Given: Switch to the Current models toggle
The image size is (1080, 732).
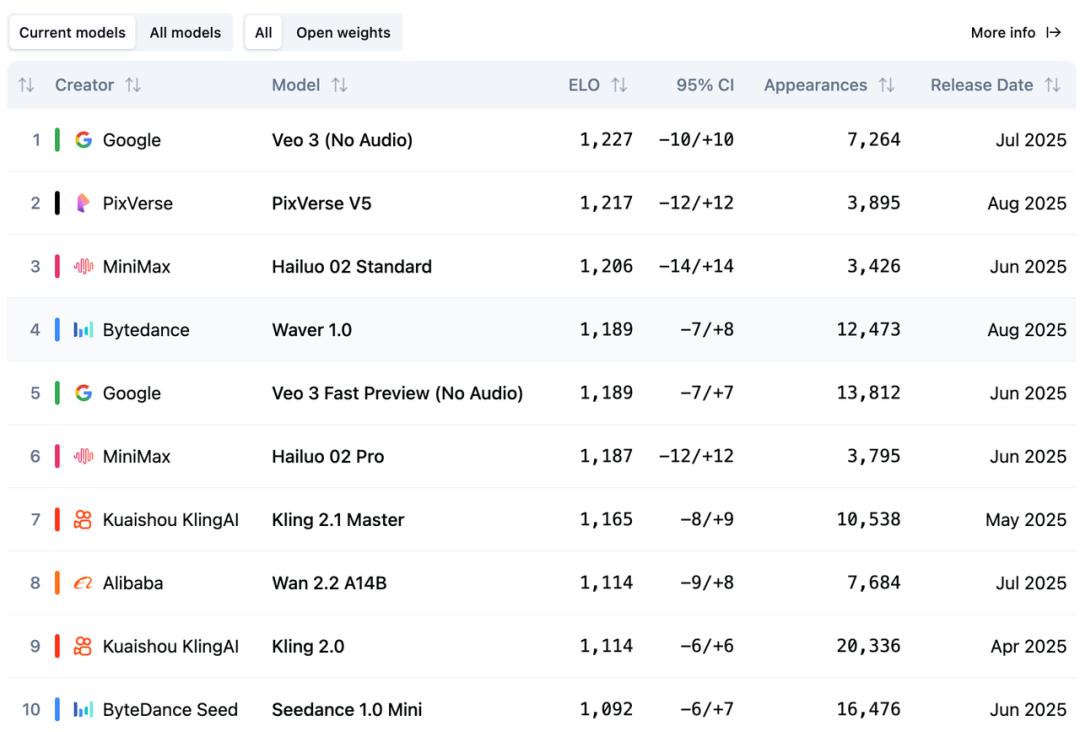Looking at the screenshot, I should (73, 33).
